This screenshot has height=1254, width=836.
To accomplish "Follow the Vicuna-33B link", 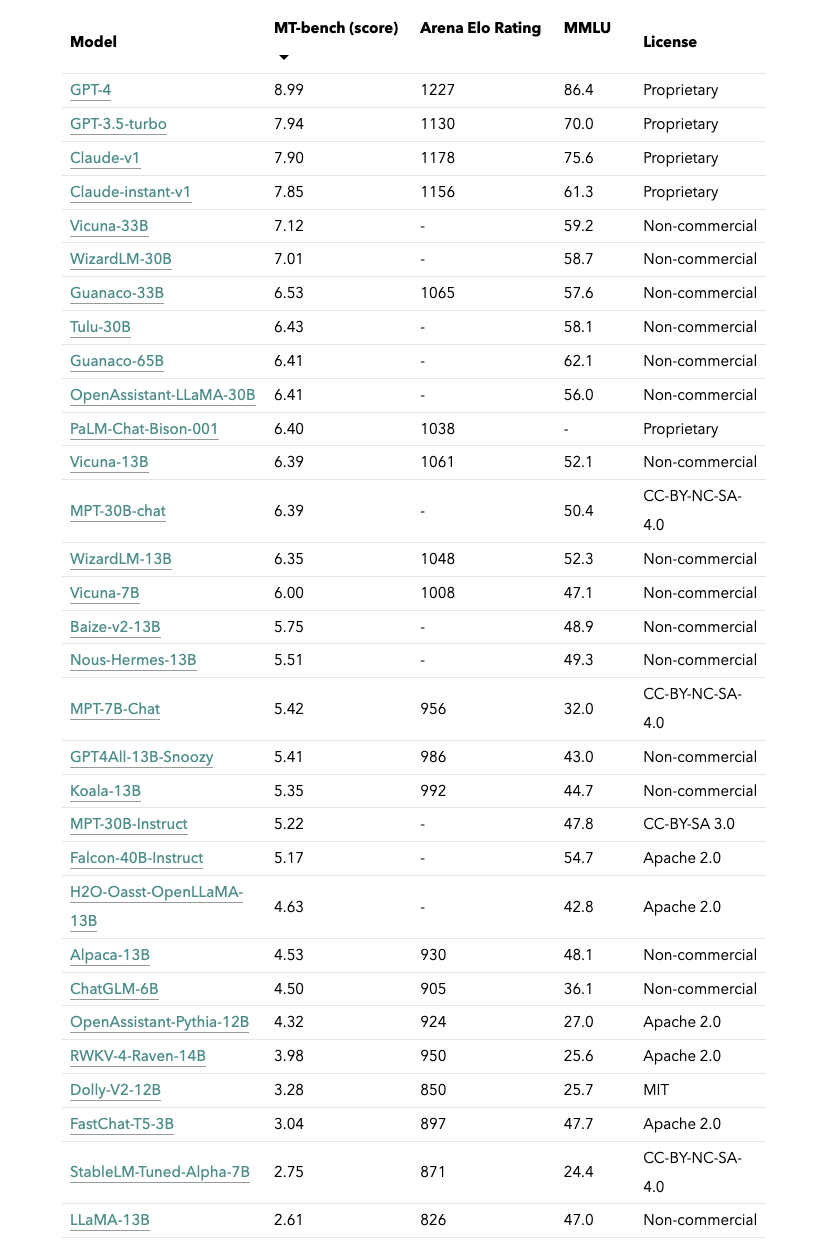I will coord(109,226).
